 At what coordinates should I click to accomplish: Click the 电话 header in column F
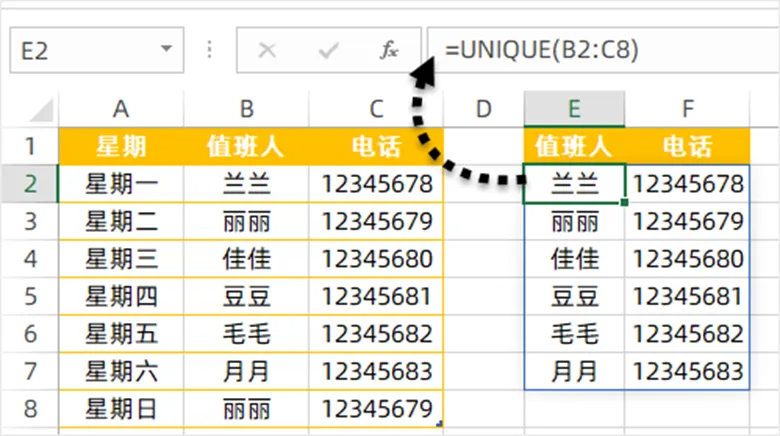pos(687,147)
